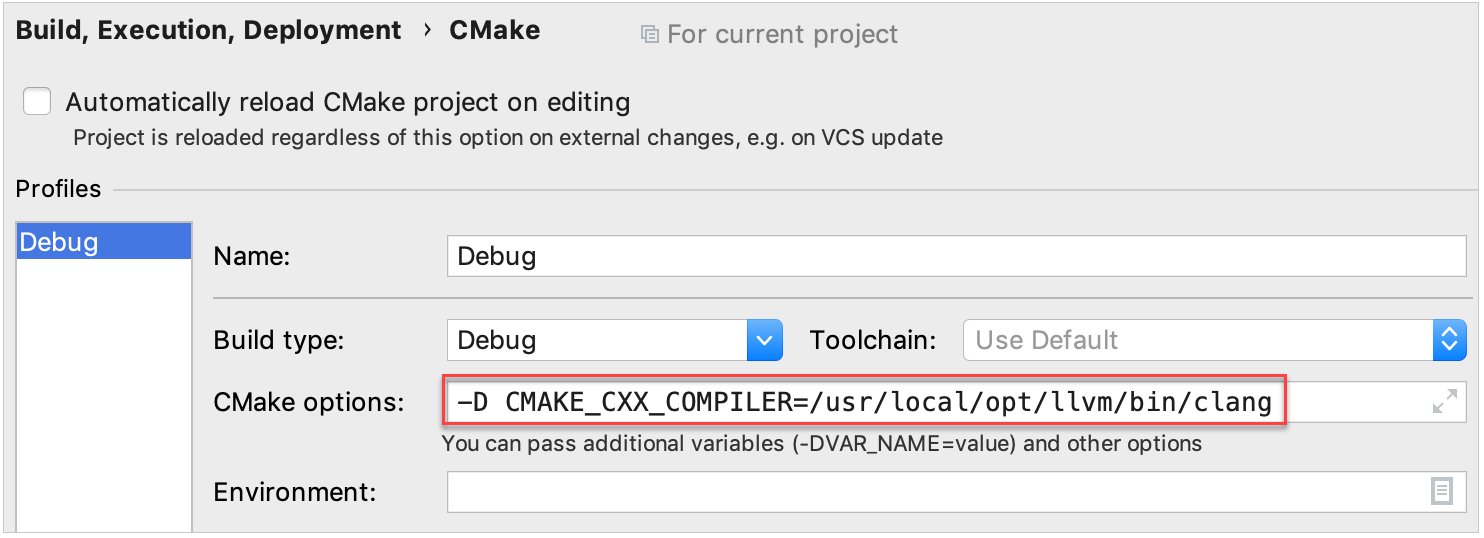The image size is (1484, 538).
Task: Click into the CMake options input field
Action: click(x=957, y=403)
